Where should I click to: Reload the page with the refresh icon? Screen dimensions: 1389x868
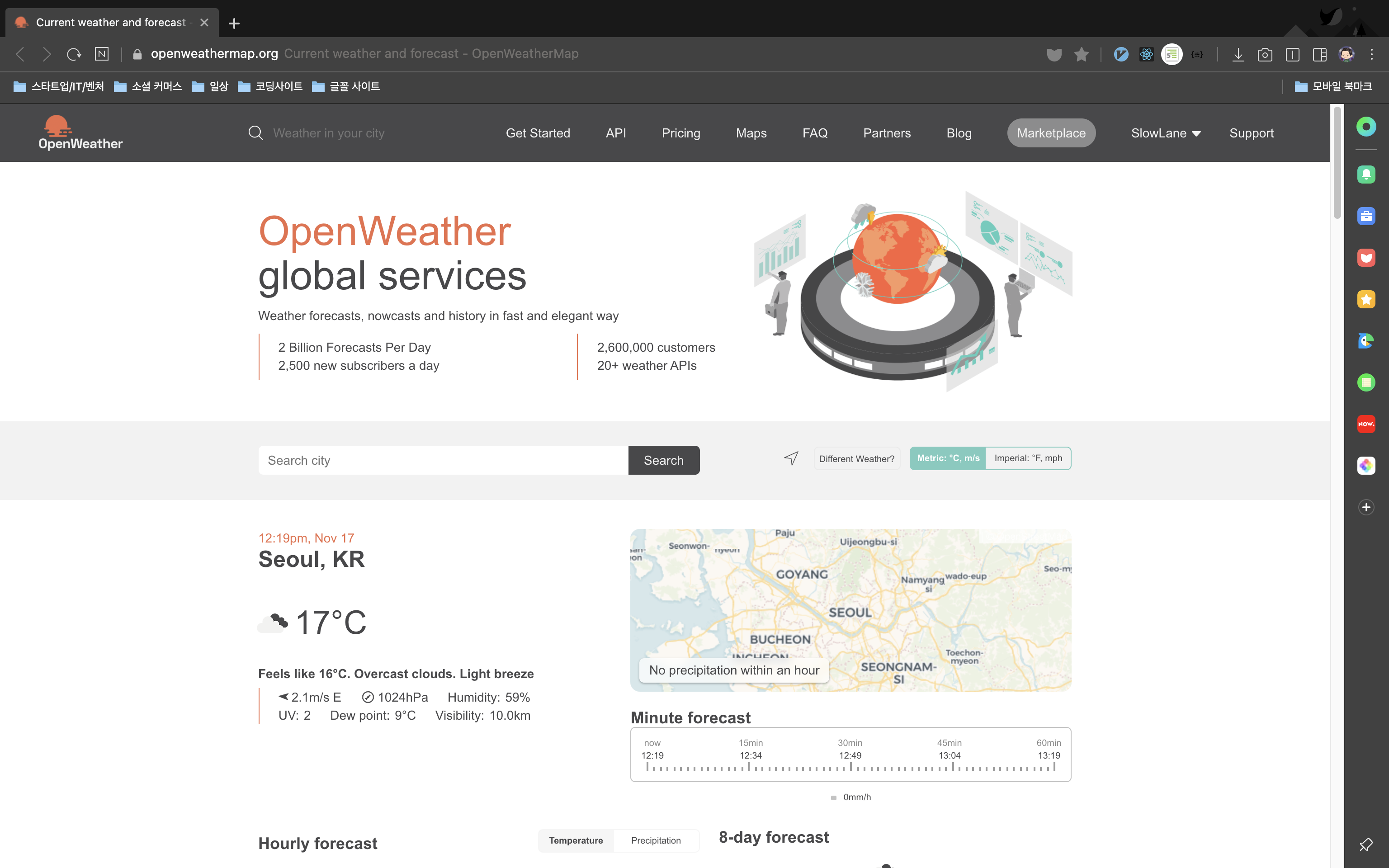tap(73, 54)
